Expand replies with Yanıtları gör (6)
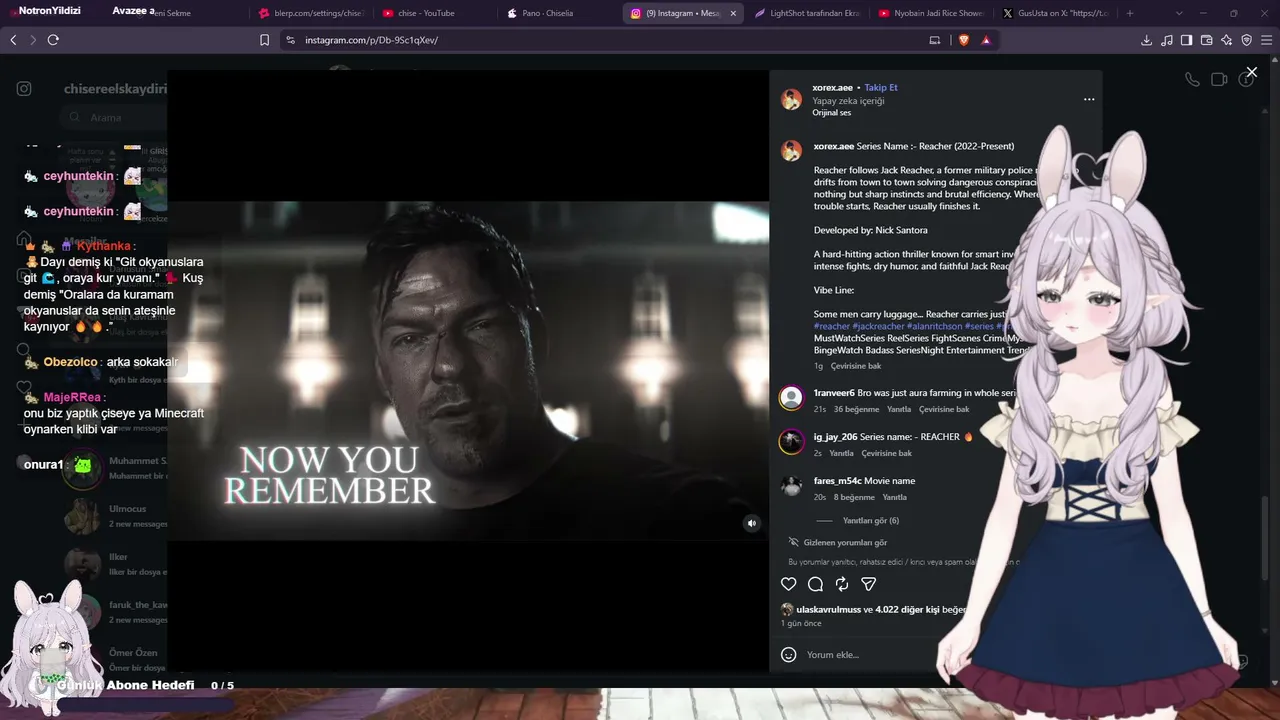This screenshot has width=1280, height=720. [x=871, y=521]
